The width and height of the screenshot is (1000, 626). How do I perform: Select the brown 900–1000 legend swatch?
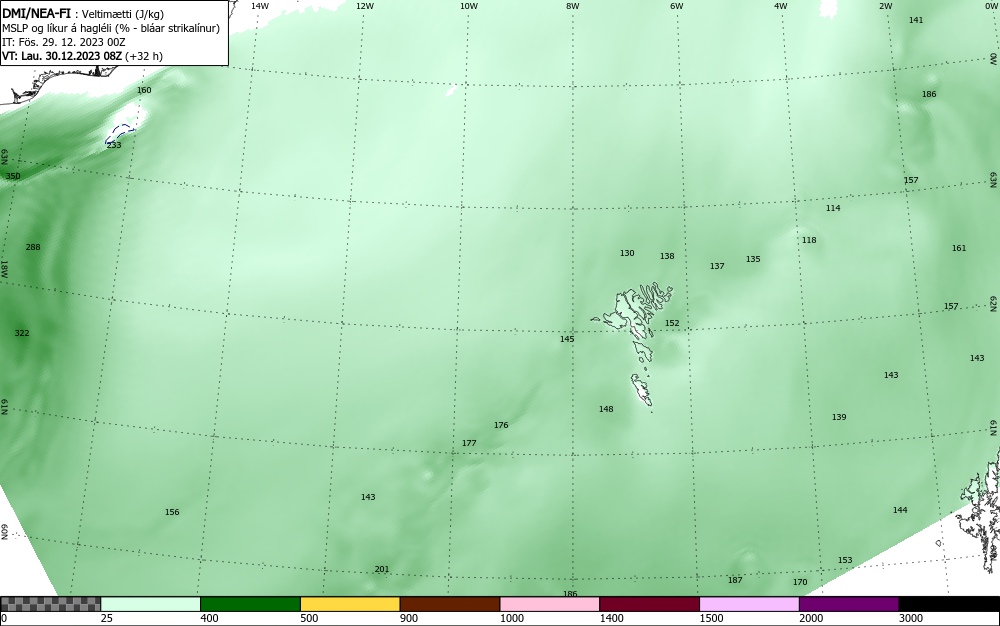[x=450, y=604]
